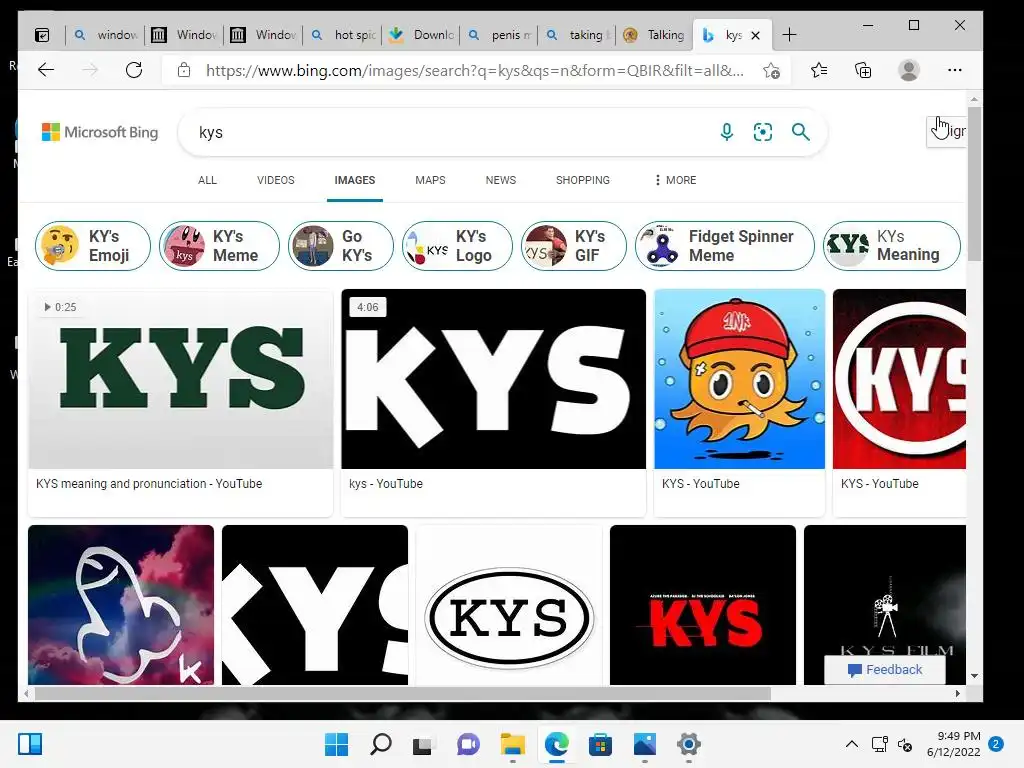Open oval KYS sticker image

(509, 605)
